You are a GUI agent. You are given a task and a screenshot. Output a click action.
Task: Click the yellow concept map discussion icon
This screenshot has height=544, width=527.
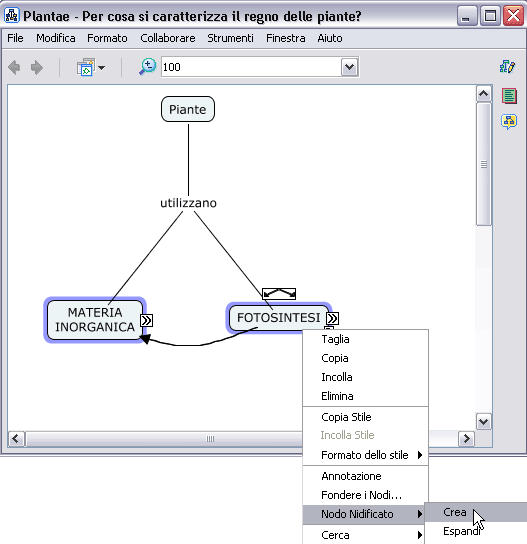coord(509,122)
